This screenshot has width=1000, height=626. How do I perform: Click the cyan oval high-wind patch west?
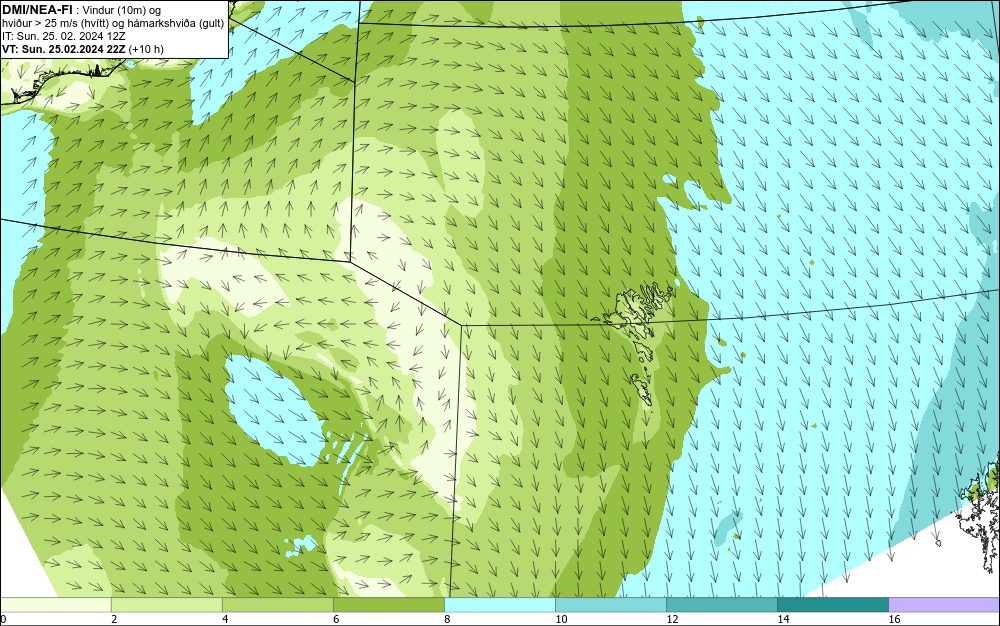pos(274,411)
